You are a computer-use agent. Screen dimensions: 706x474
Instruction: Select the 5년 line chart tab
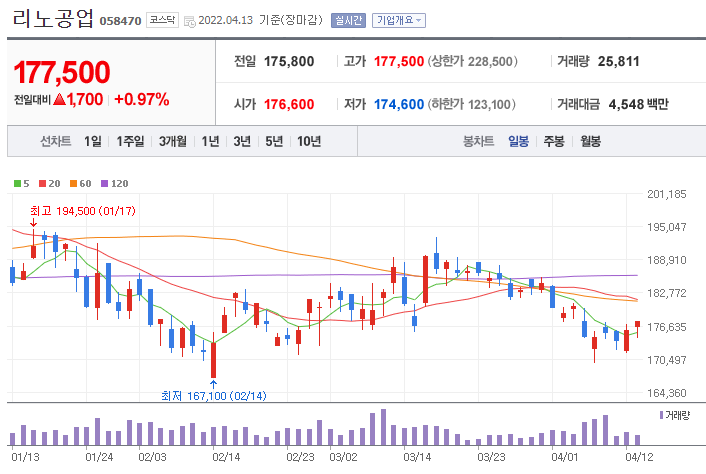274,141
